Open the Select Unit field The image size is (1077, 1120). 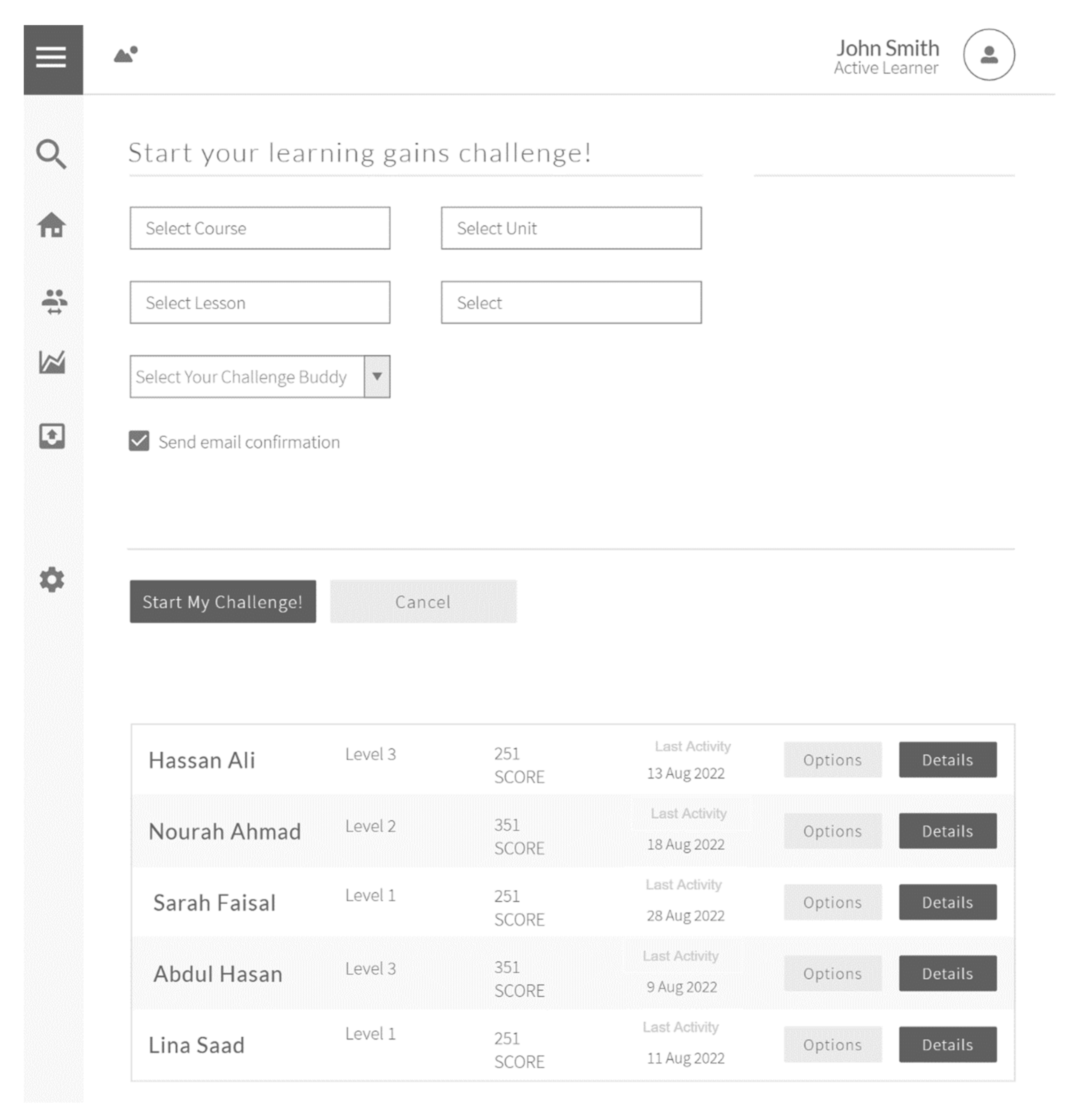[571, 228]
